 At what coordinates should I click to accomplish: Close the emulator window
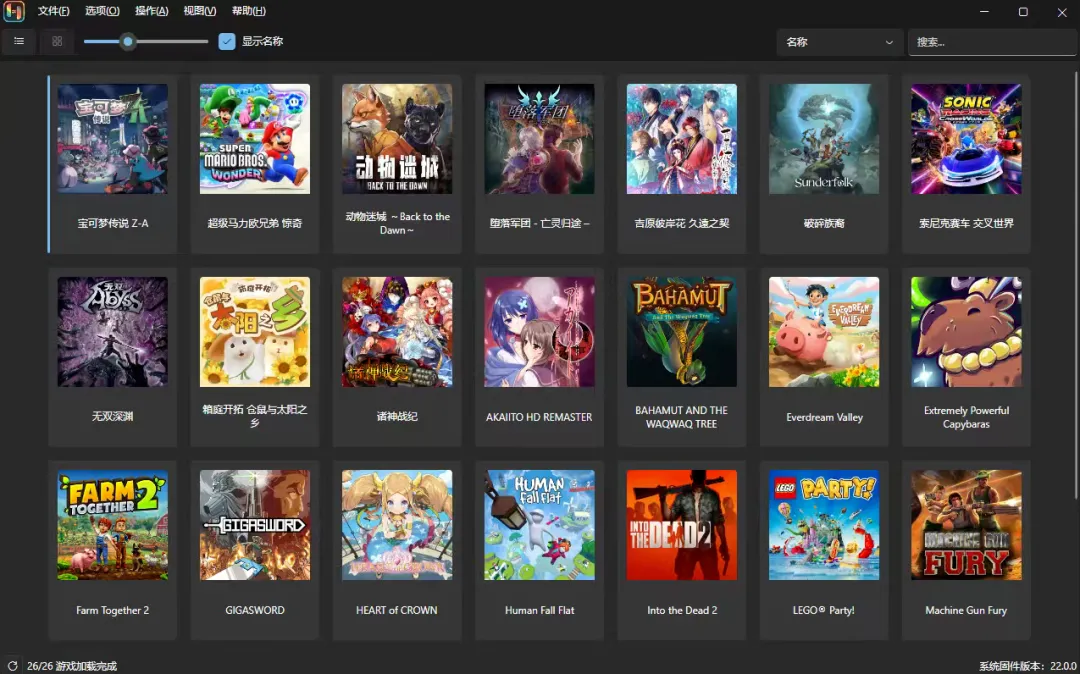tap(1061, 12)
